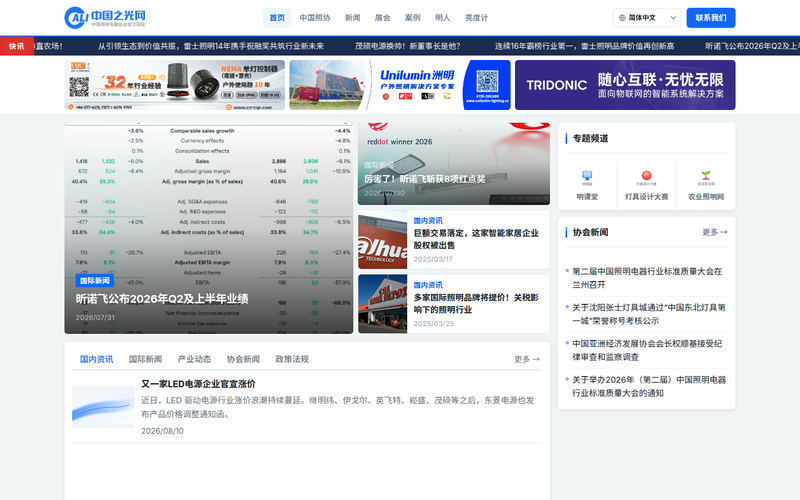This screenshot has height=500, width=800.
Task: Click the Dahua thumbnail image
Action: point(383,239)
